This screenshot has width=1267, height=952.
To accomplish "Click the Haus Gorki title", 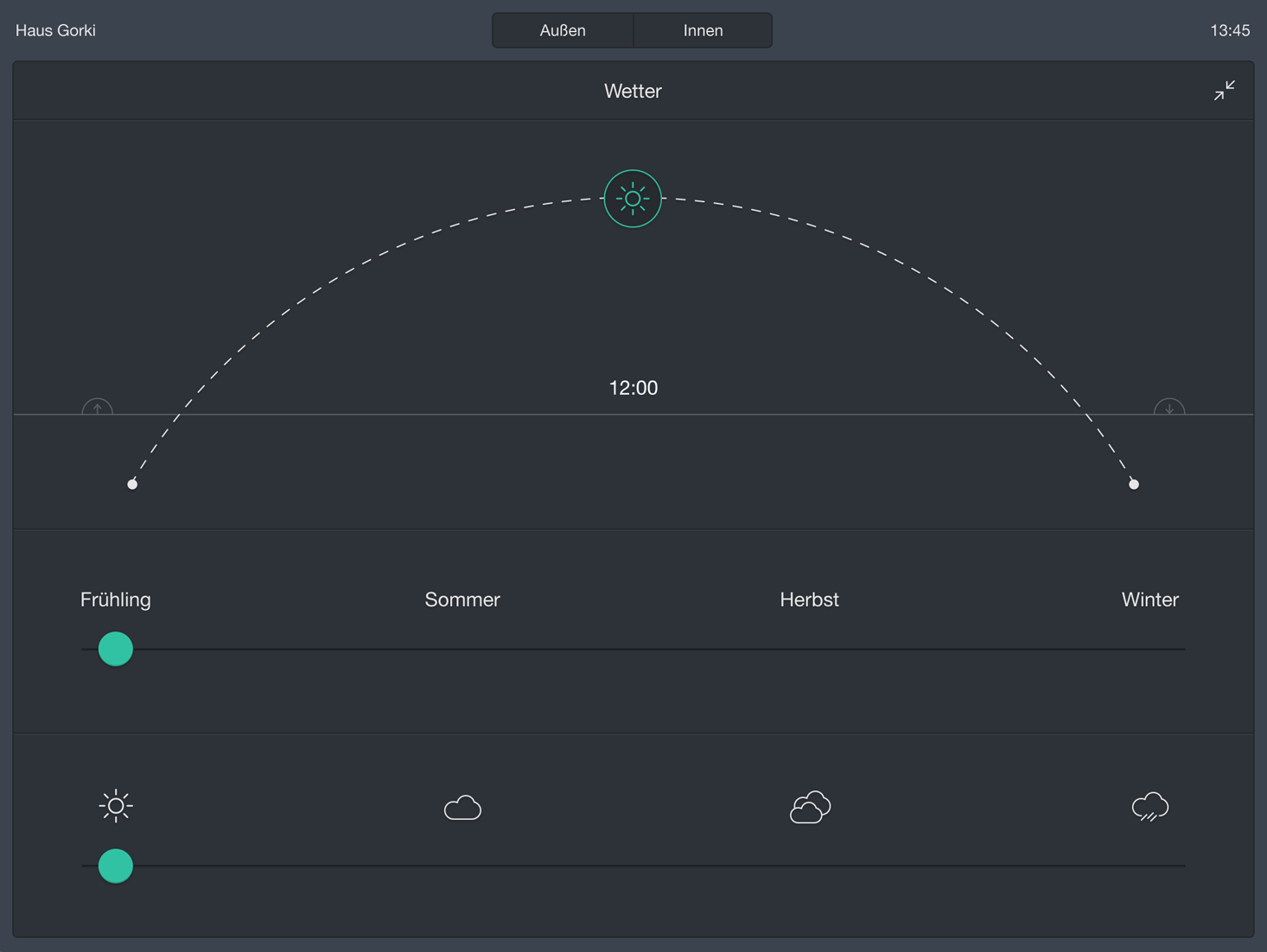I will tap(55, 30).
